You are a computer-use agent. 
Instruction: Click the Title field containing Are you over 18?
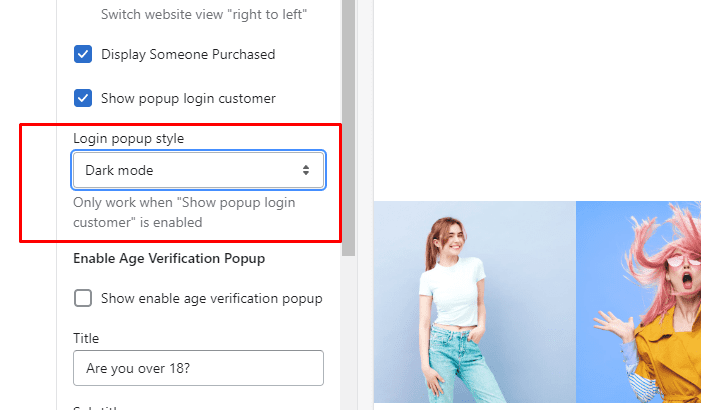[198, 368]
